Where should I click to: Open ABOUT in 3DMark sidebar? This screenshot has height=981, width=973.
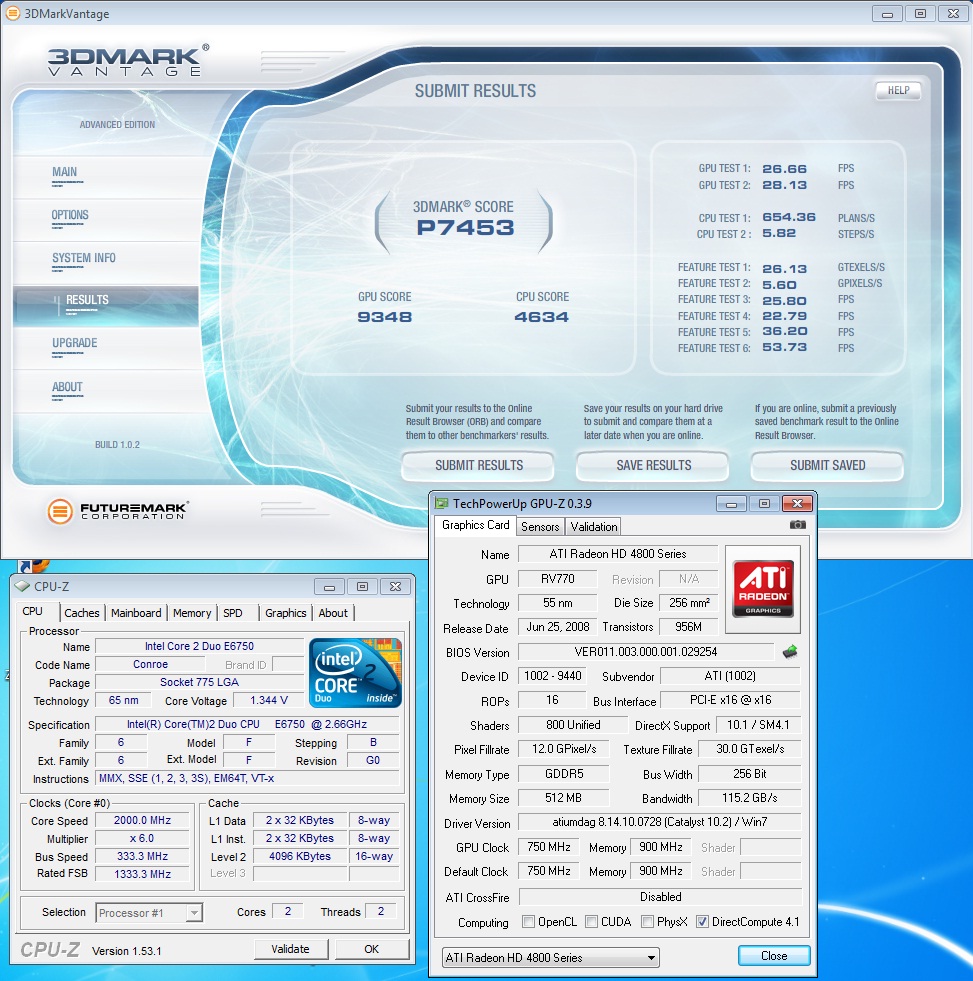pyautogui.click(x=106, y=391)
